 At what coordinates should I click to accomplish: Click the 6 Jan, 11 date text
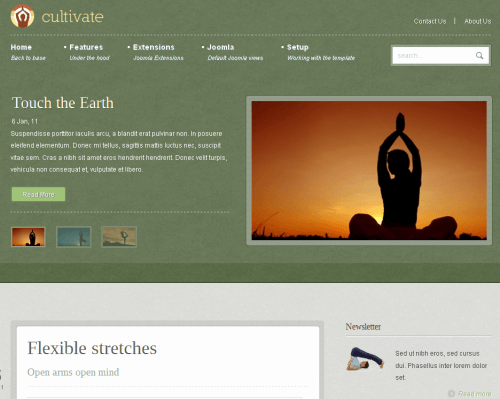pos(25,121)
